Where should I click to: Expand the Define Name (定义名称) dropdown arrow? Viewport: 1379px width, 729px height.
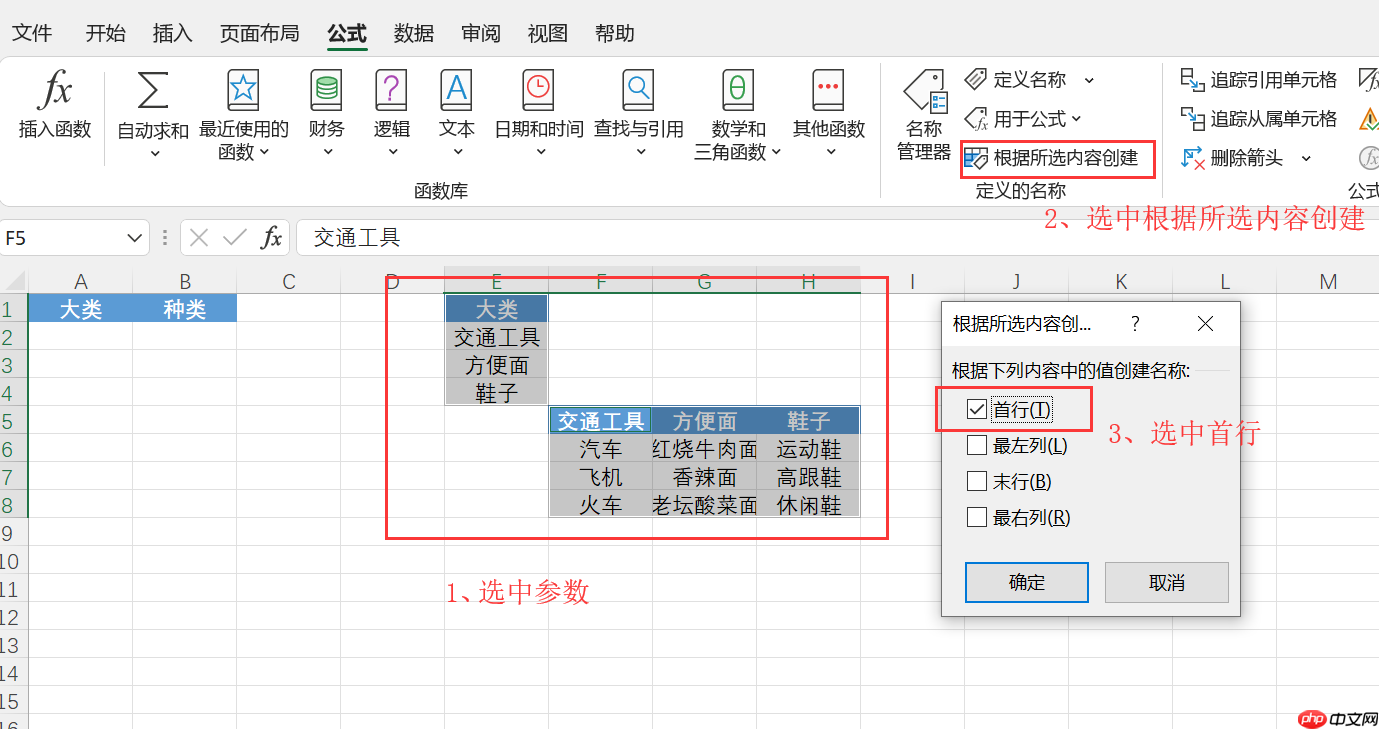(x=1089, y=80)
